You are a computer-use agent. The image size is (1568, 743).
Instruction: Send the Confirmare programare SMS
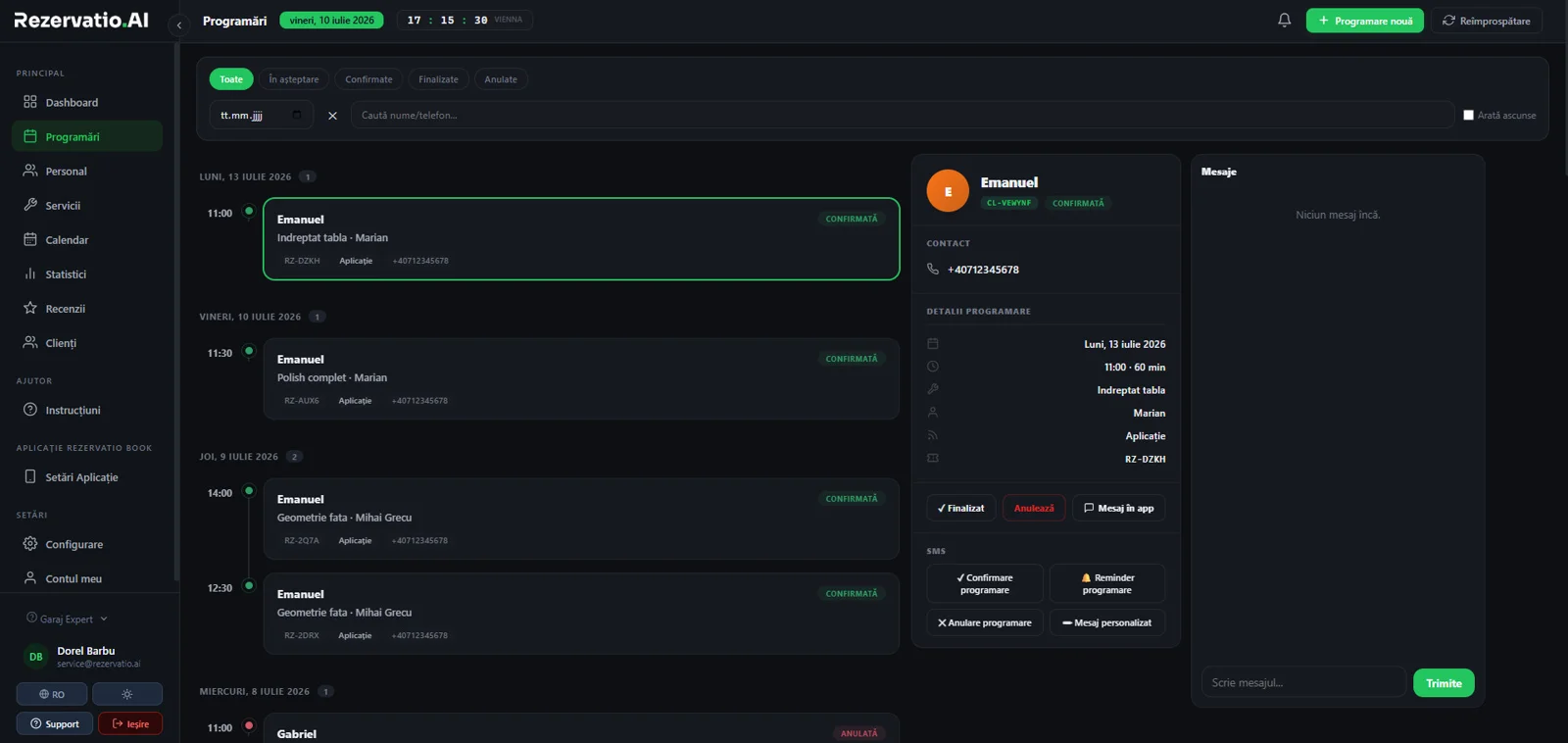[x=985, y=583]
